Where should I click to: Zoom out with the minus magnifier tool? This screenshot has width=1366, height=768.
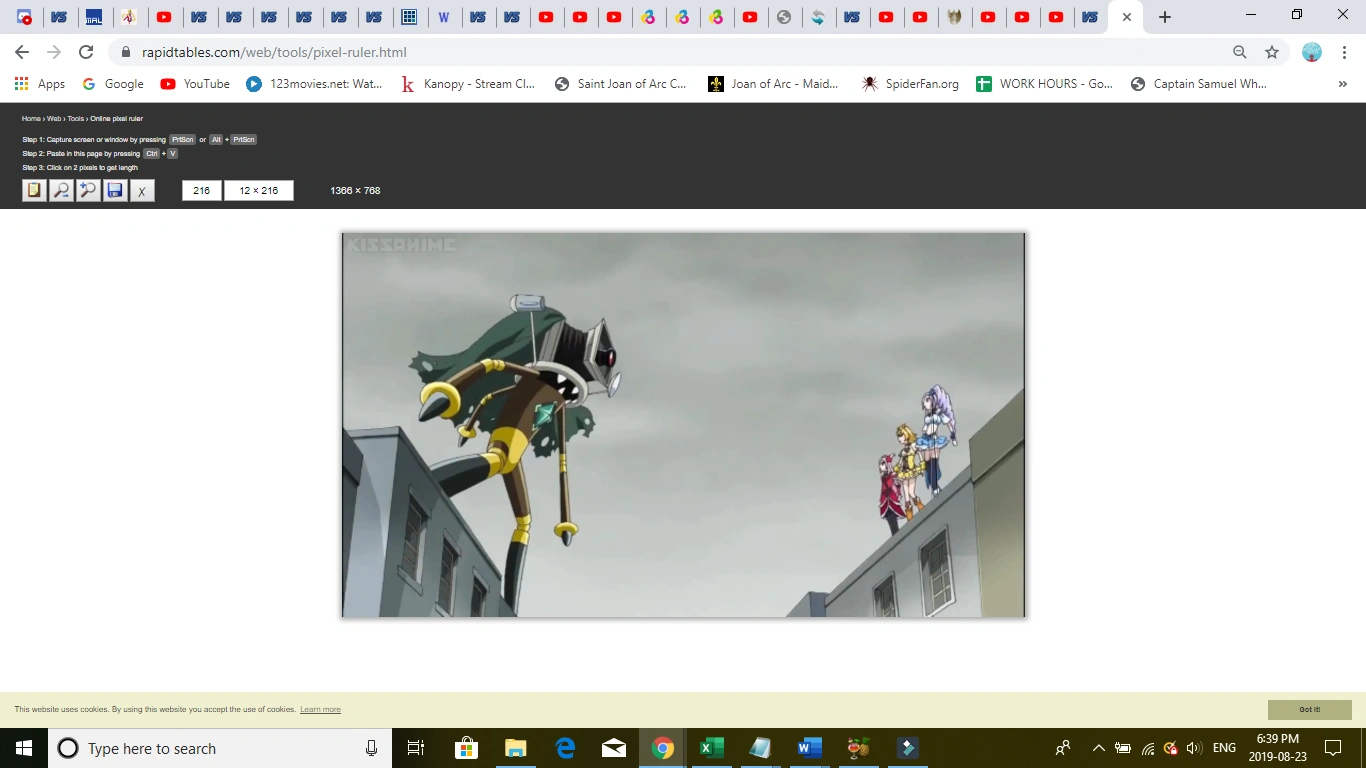click(x=61, y=190)
